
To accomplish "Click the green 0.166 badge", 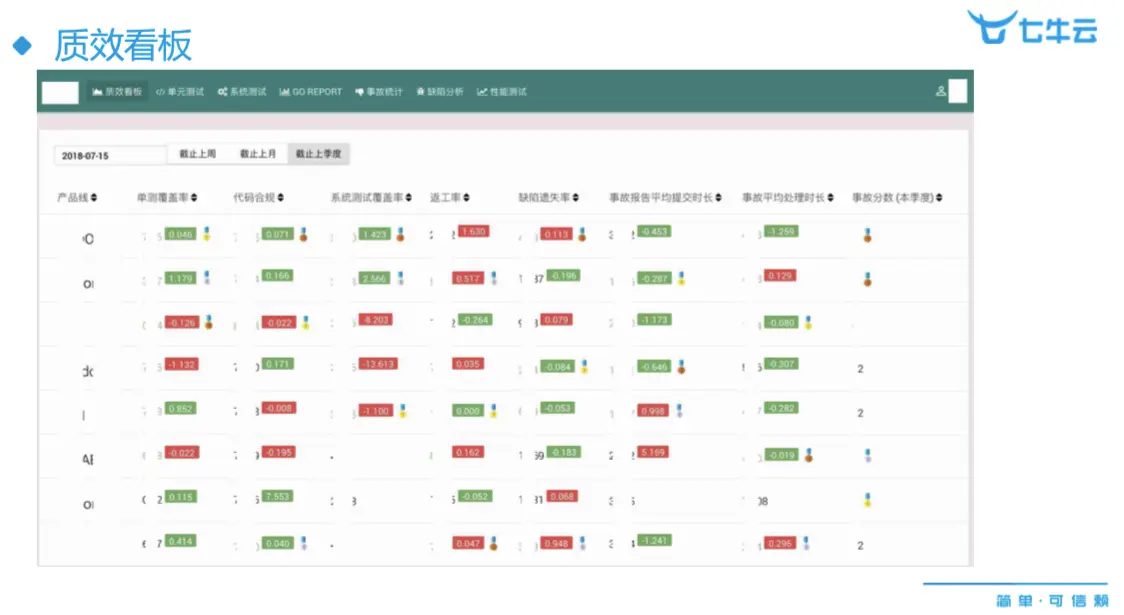I will [277, 276].
